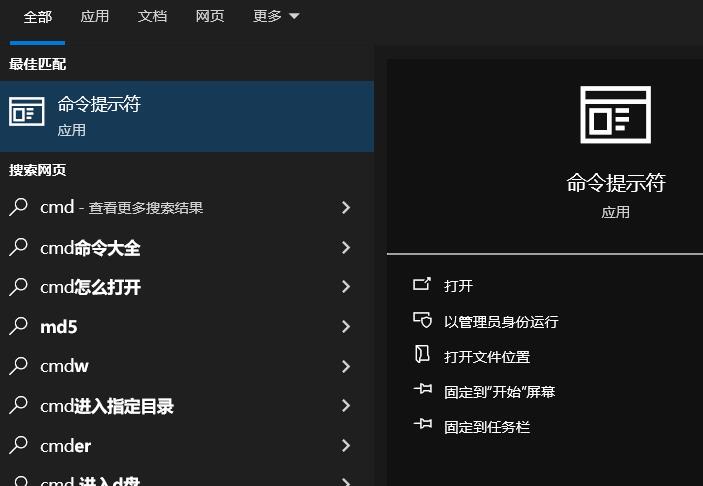703x486 pixels.
Task: Expand the cmd命令大全 chevron arrow
Action: click(x=346, y=247)
